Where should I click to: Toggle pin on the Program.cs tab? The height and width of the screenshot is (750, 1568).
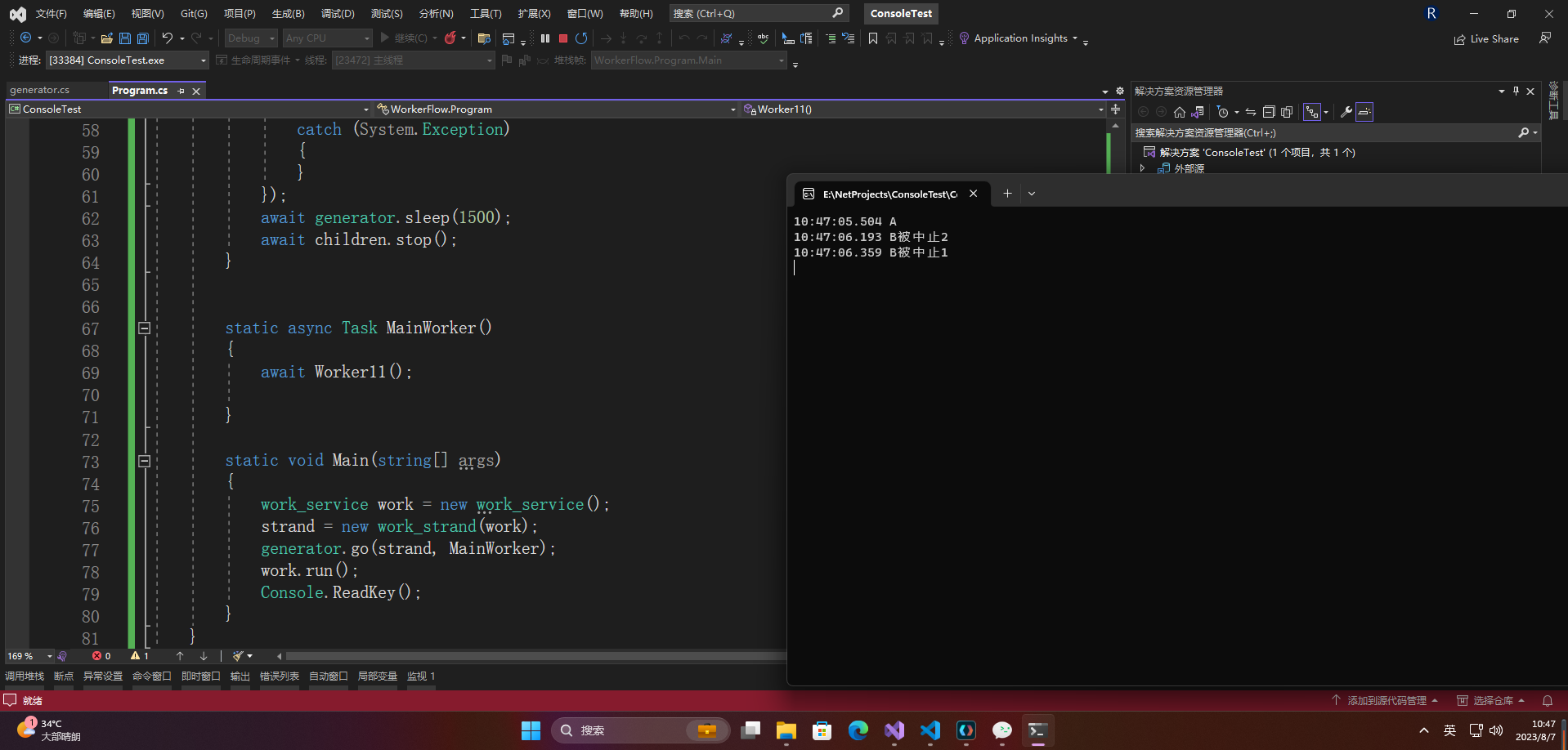(x=181, y=91)
